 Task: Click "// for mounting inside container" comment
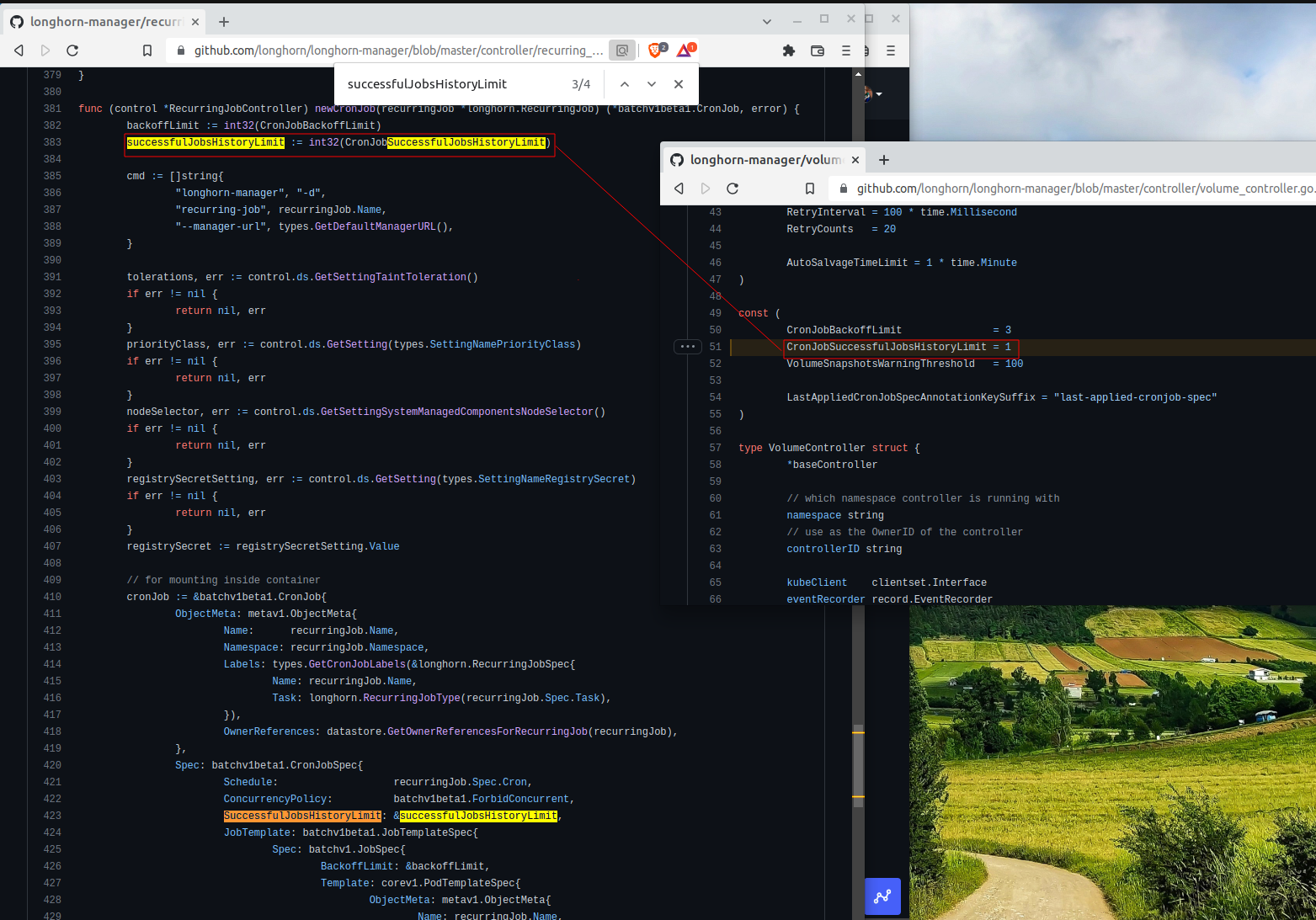(224, 580)
